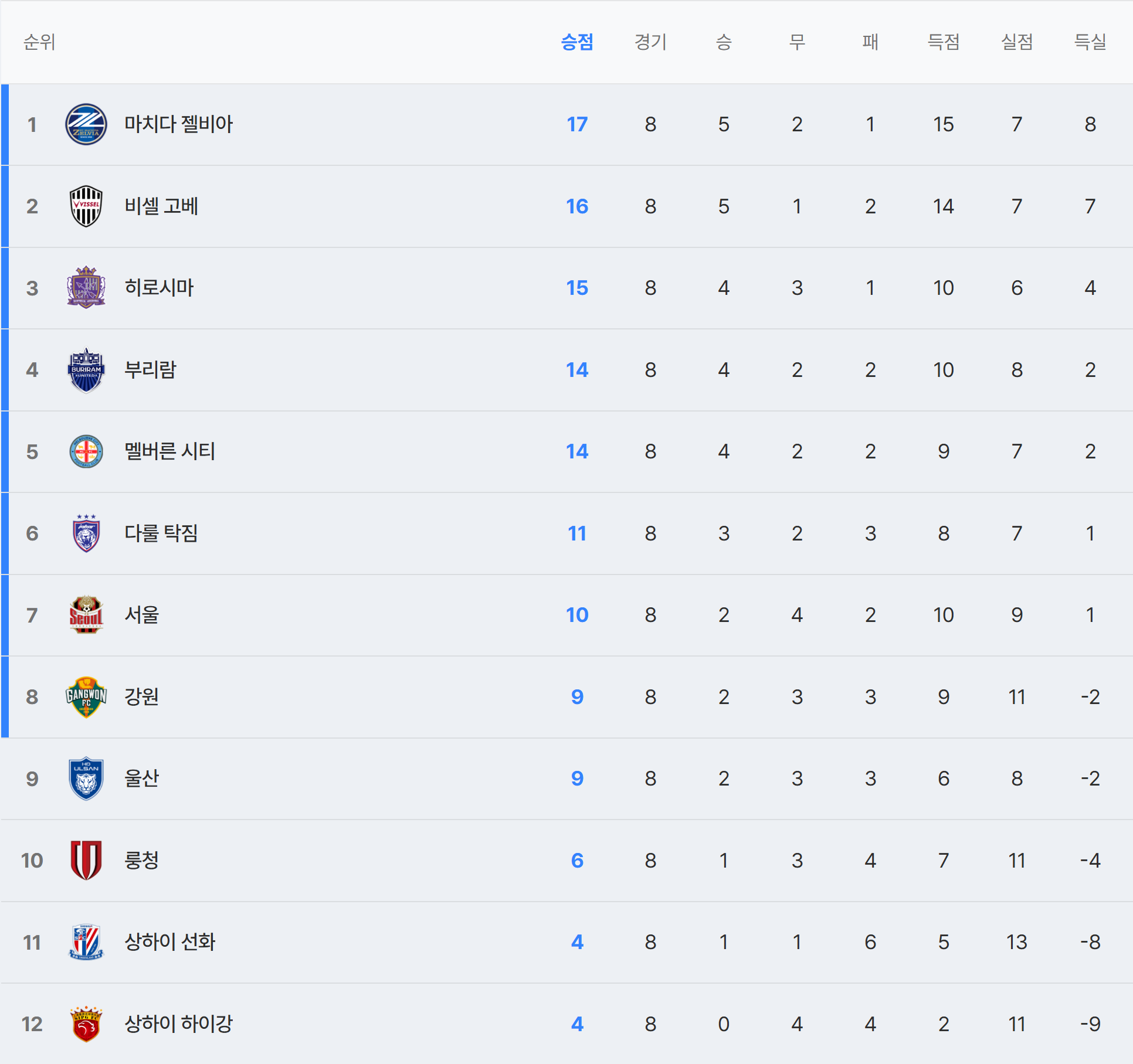
Task: Open the FC Seoul team logo
Action: click(86, 615)
